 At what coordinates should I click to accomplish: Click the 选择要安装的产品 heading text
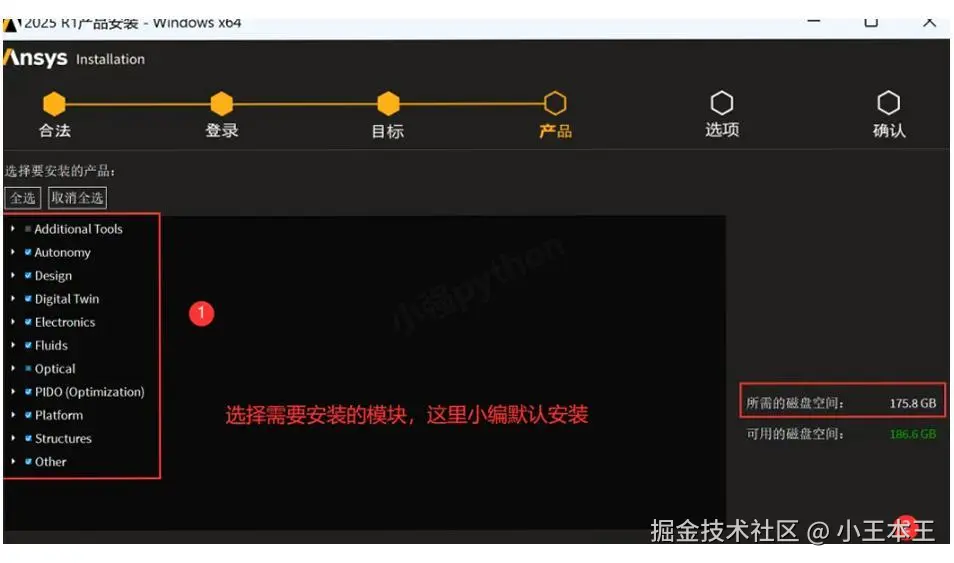[60, 171]
